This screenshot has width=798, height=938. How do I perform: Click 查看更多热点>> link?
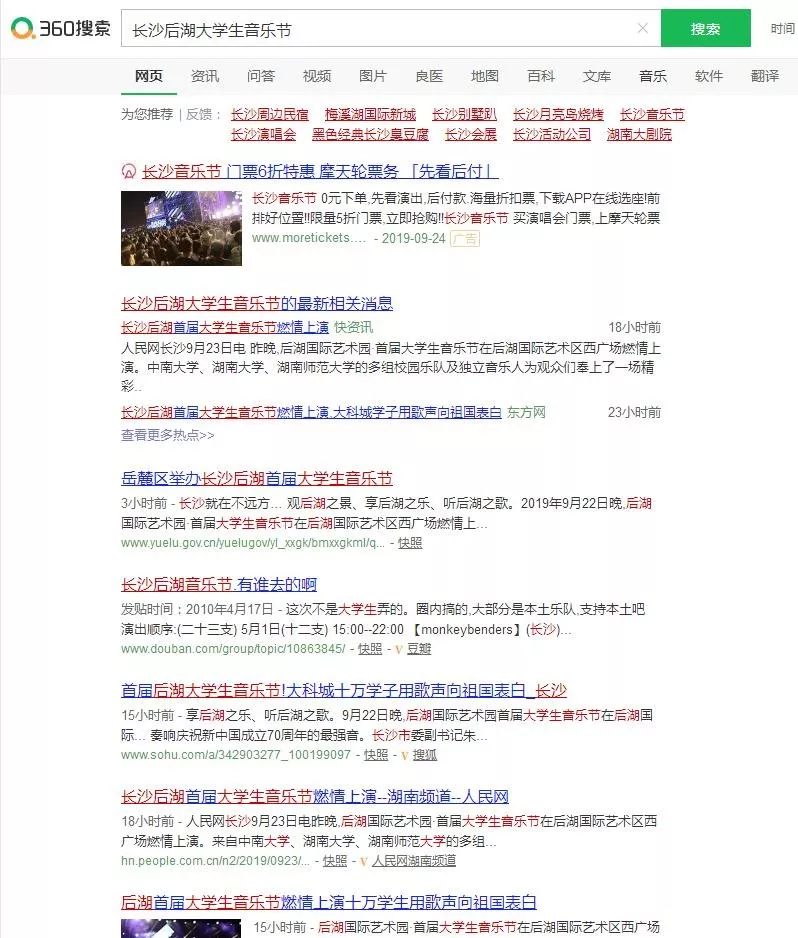pos(167,435)
